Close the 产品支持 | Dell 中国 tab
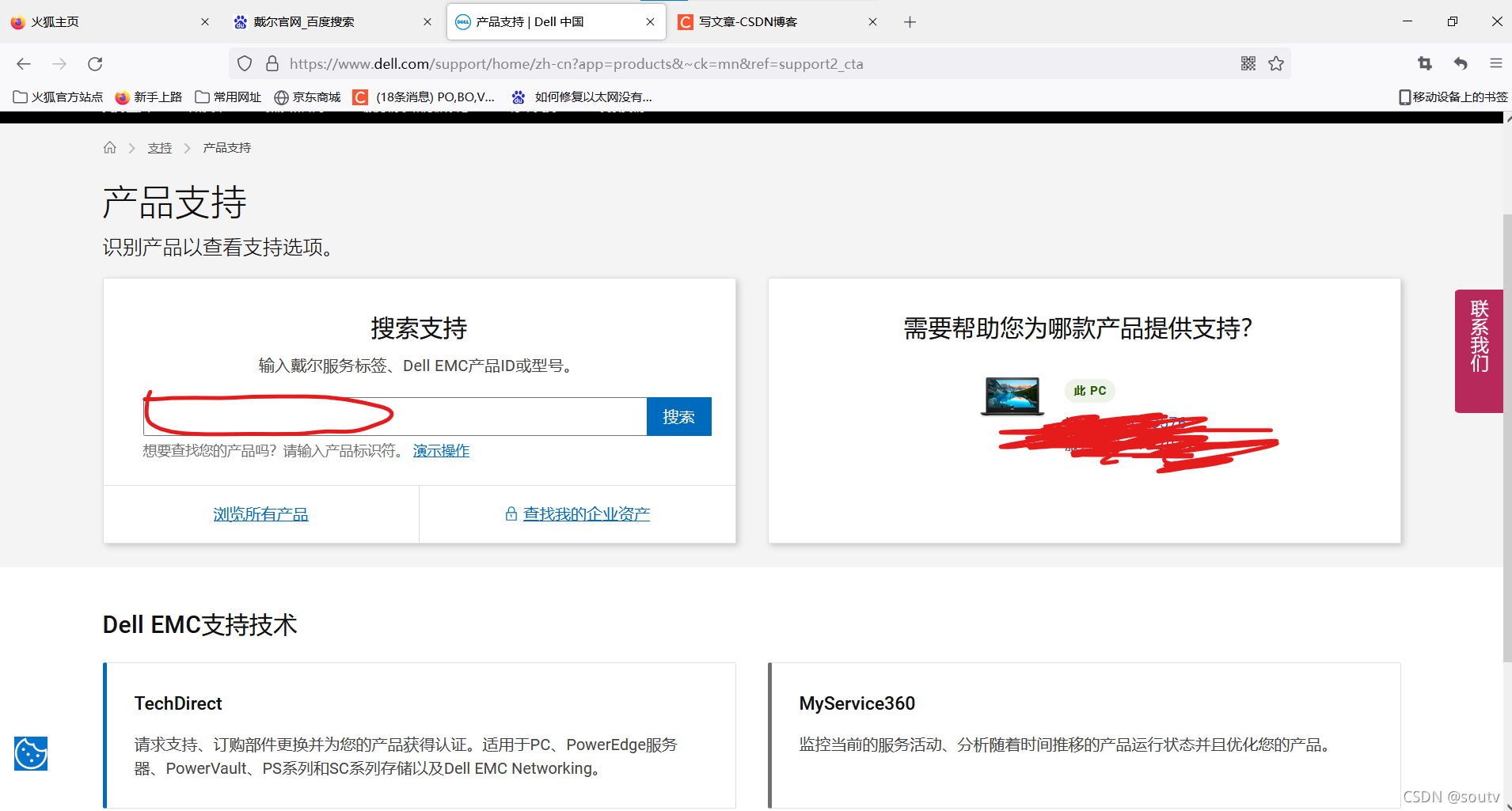The width and height of the screenshot is (1512, 811). tap(650, 22)
